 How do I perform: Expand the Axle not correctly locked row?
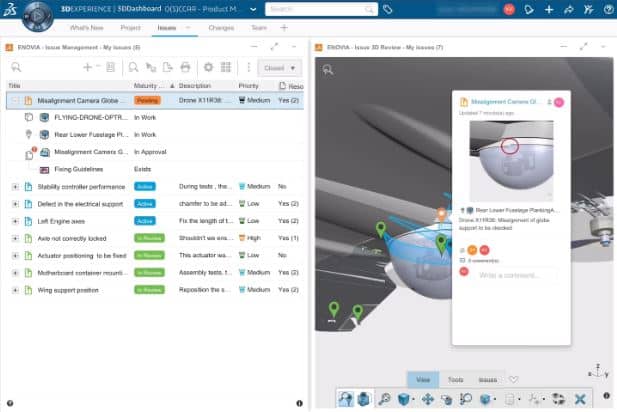15,238
